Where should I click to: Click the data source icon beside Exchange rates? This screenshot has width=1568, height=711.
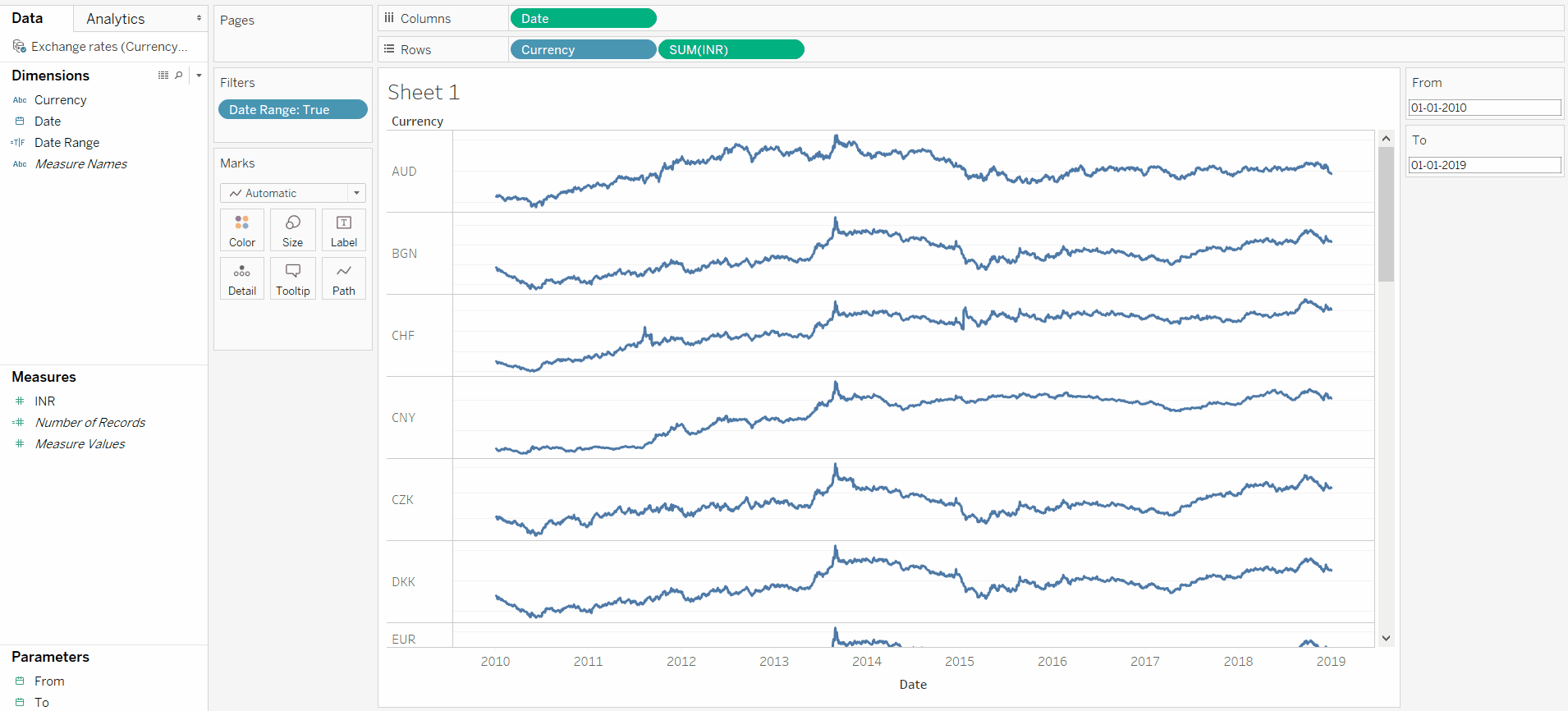(x=20, y=47)
